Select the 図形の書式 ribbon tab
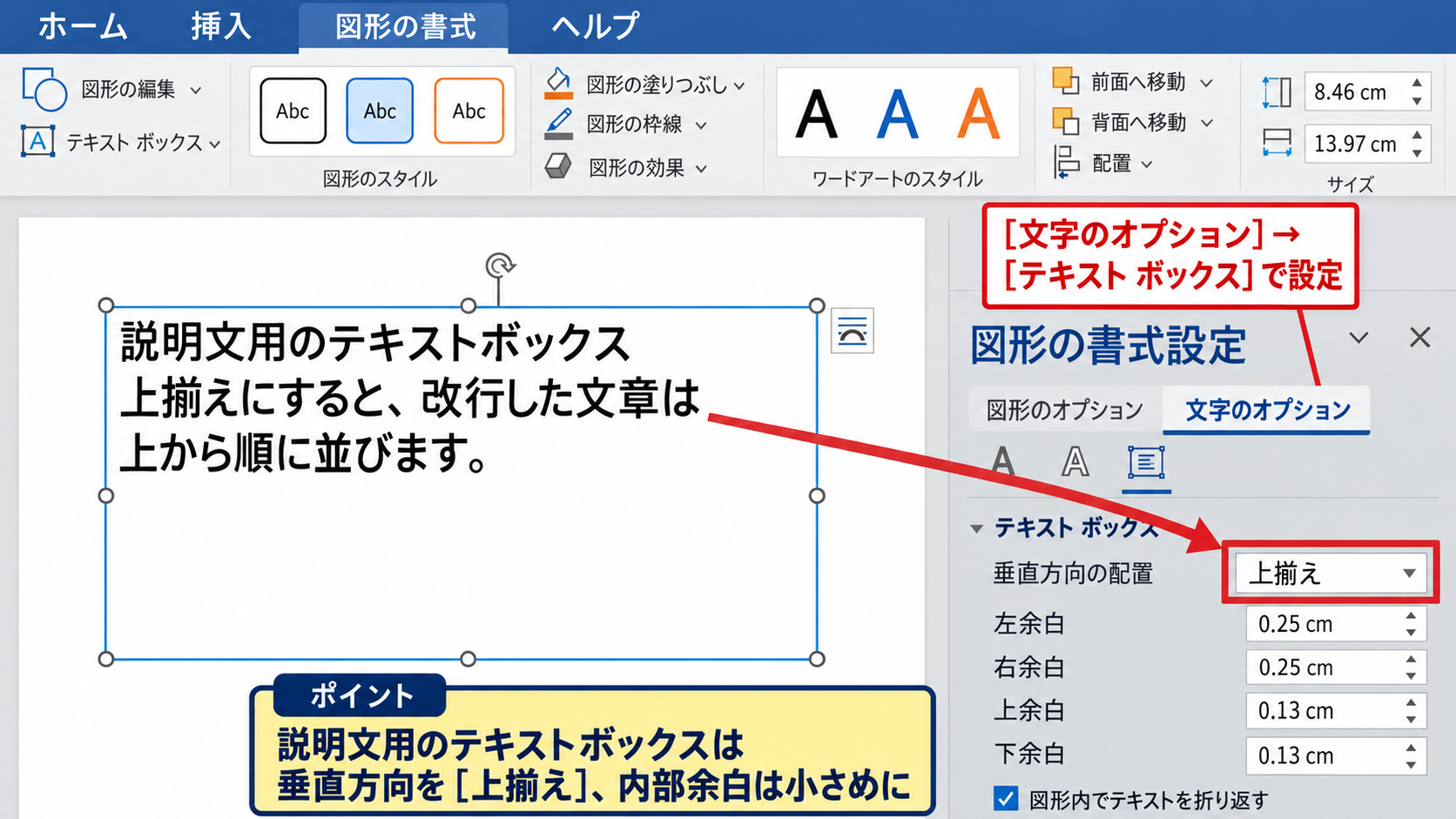The image size is (1456, 819). [405, 27]
